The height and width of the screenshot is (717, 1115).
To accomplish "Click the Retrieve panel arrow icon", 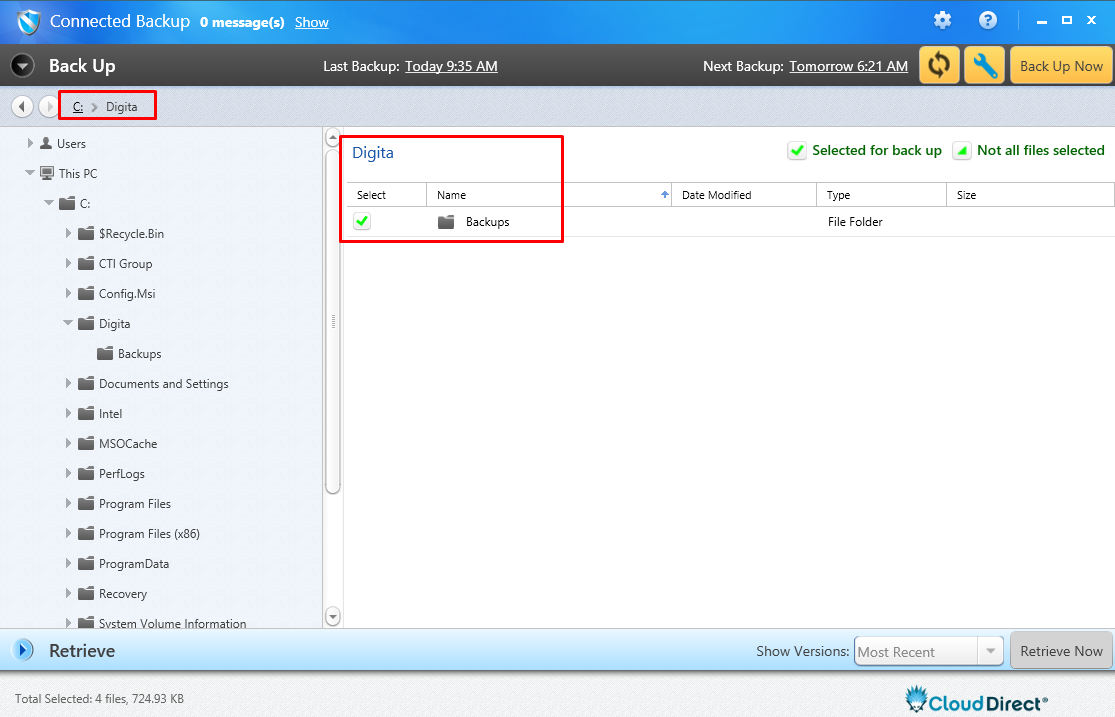I will pyautogui.click(x=23, y=651).
